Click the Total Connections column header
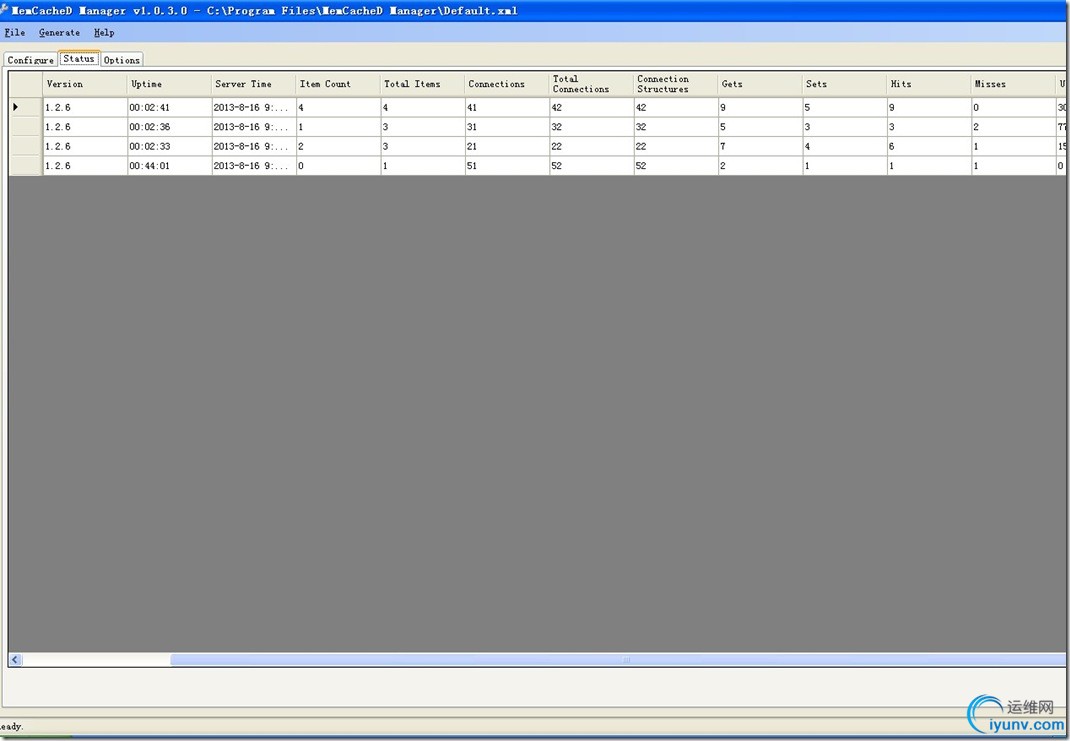This screenshot has width=1070, height=741. [591, 84]
